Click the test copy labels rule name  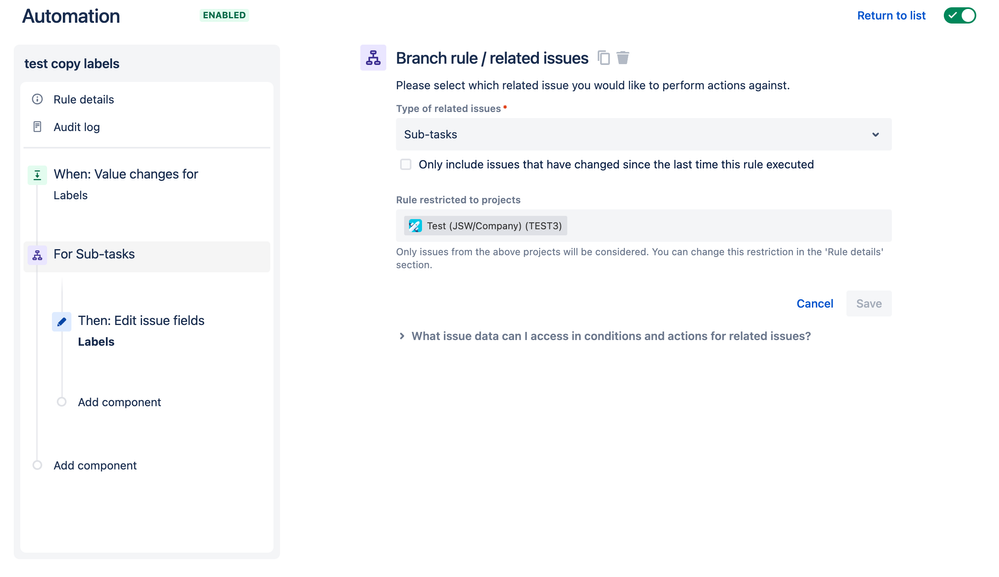point(72,64)
